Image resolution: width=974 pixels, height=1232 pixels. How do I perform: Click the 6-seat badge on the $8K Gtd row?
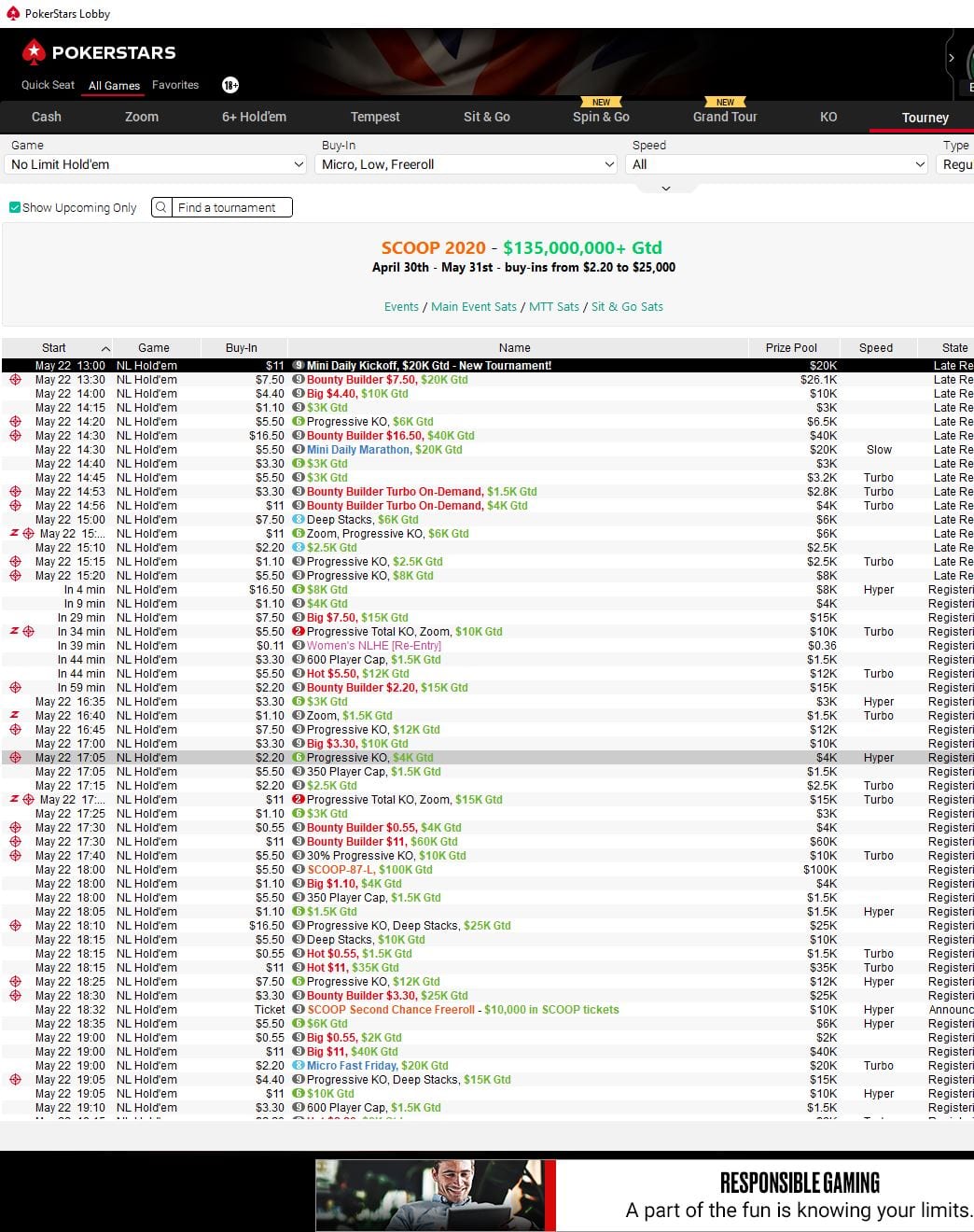pos(299,590)
